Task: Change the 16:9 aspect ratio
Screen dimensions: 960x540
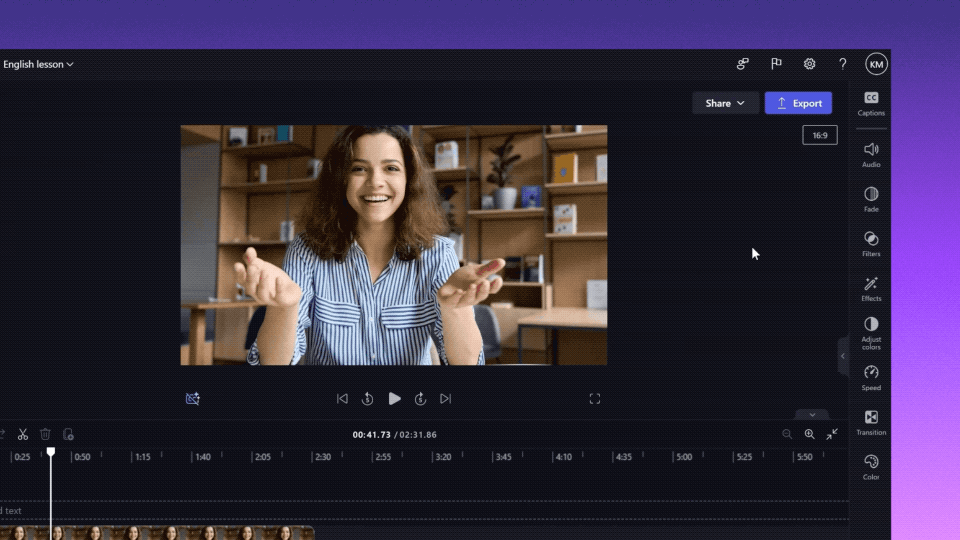Action: click(x=819, y=135)
